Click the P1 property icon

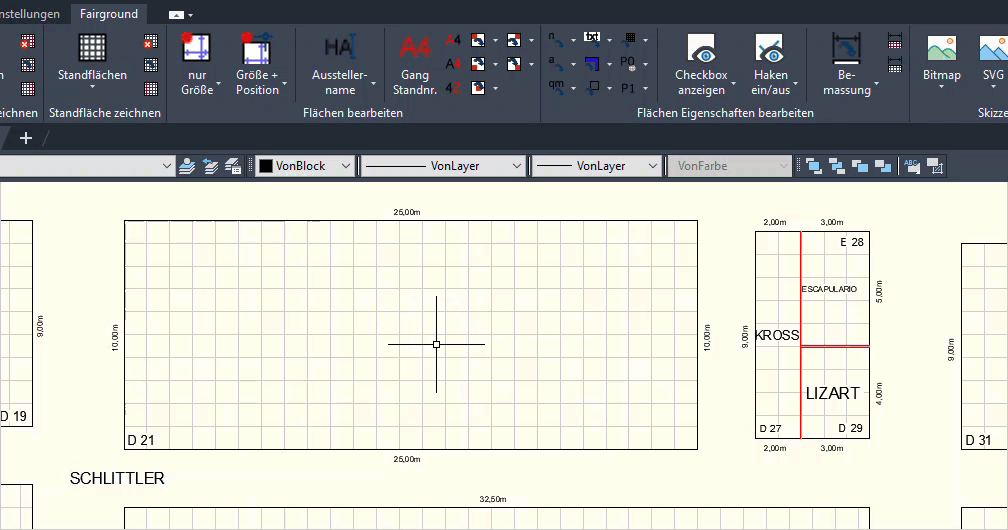click(x=628, y=87)
